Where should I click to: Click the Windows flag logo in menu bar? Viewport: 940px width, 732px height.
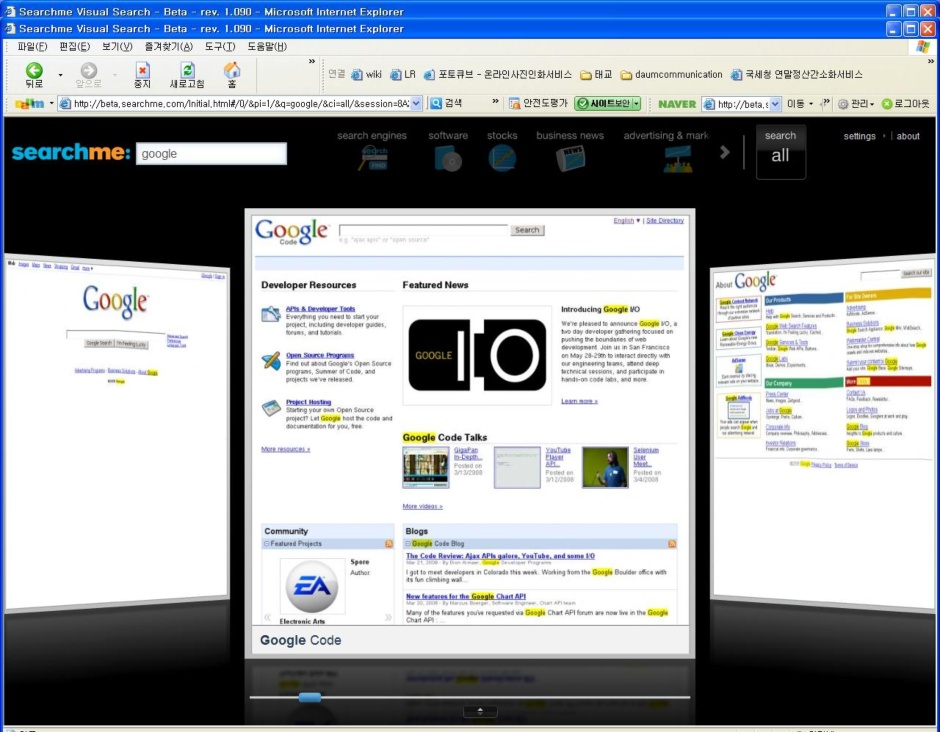point(923,47)
